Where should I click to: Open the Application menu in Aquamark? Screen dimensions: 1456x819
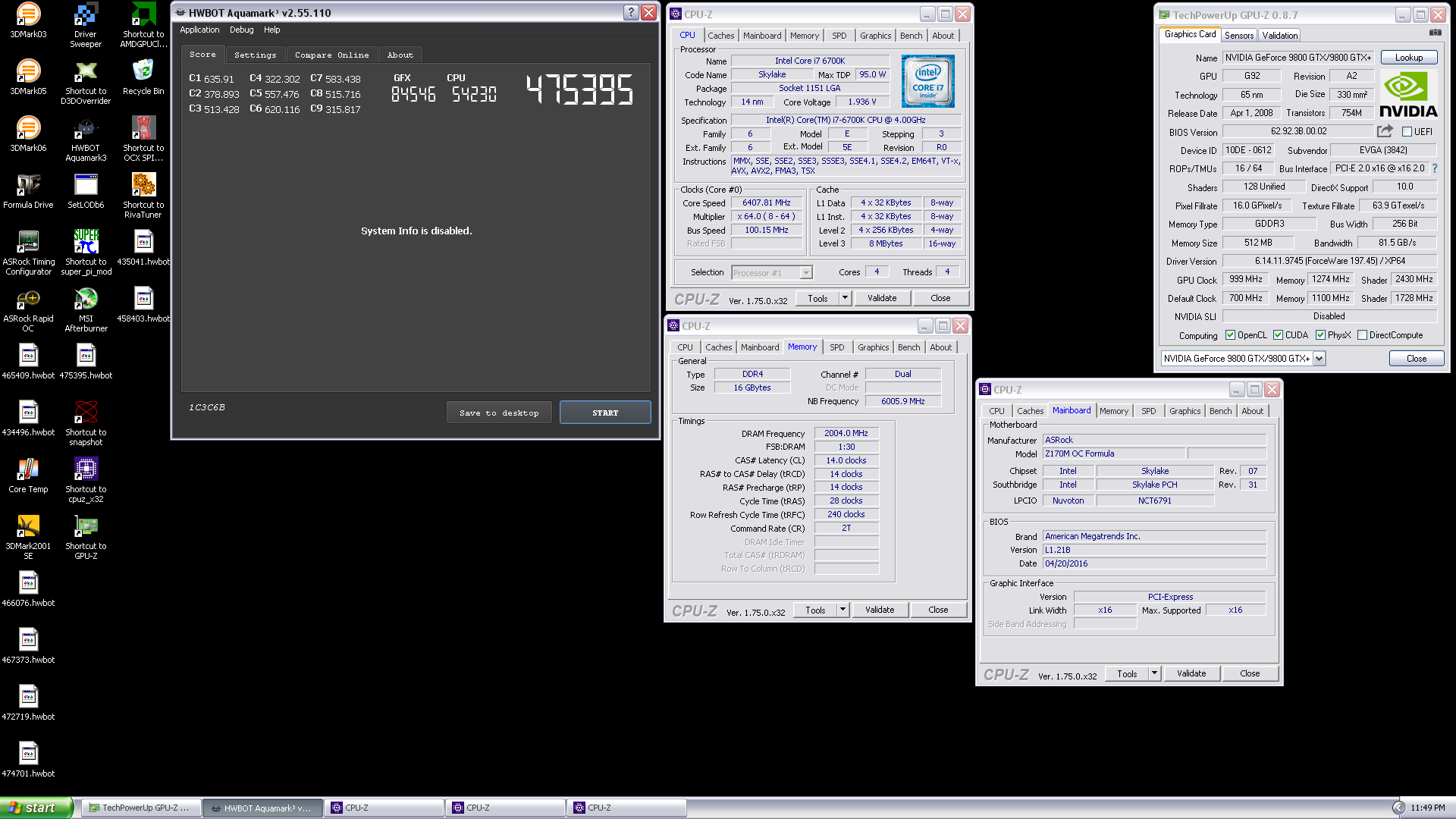coord(199,30)
